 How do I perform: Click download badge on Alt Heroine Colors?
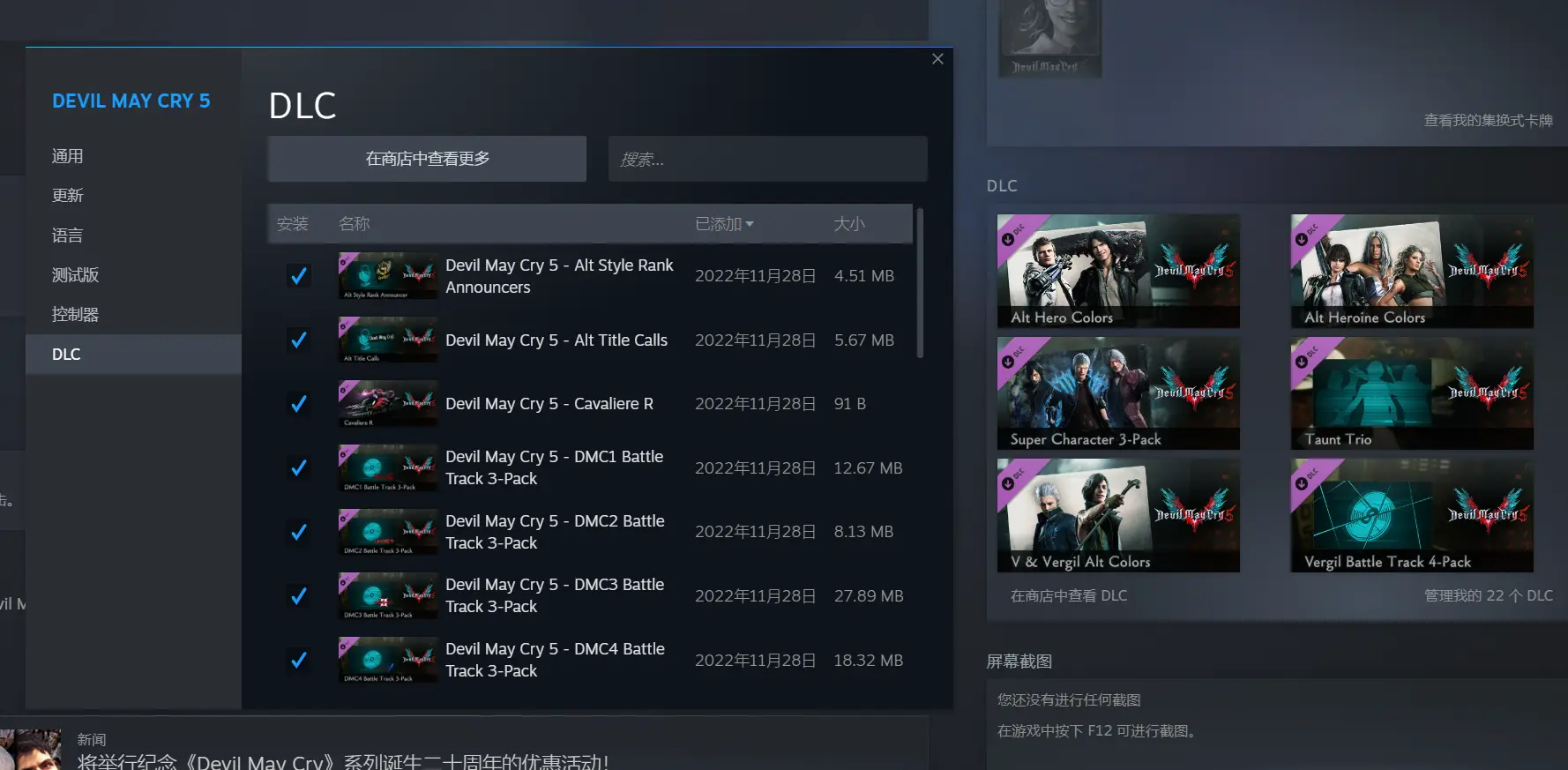(1301, 239)
